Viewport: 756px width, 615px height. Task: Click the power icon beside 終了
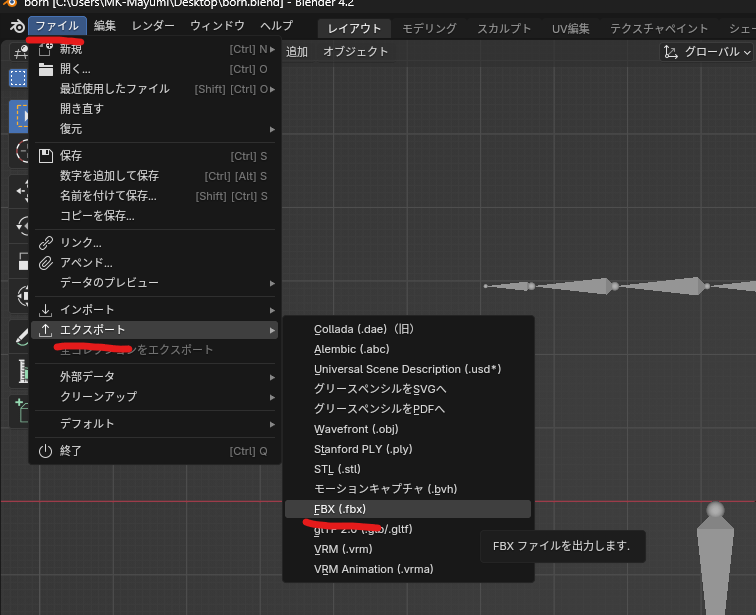[45, 451]
